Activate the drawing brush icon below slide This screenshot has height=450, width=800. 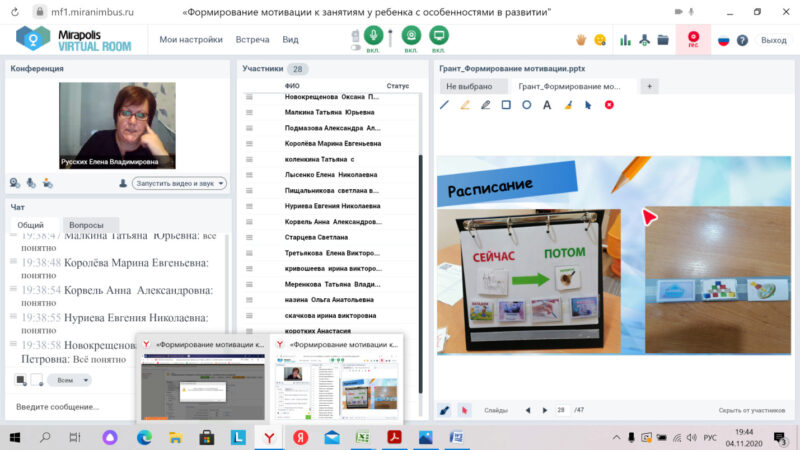tap(445, 410)
